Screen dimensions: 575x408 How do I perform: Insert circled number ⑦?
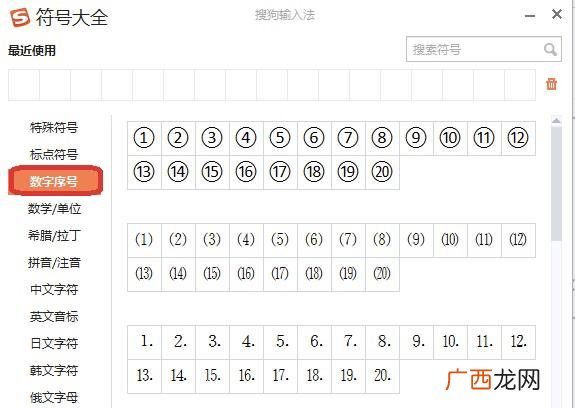click(x=348, y=138)
